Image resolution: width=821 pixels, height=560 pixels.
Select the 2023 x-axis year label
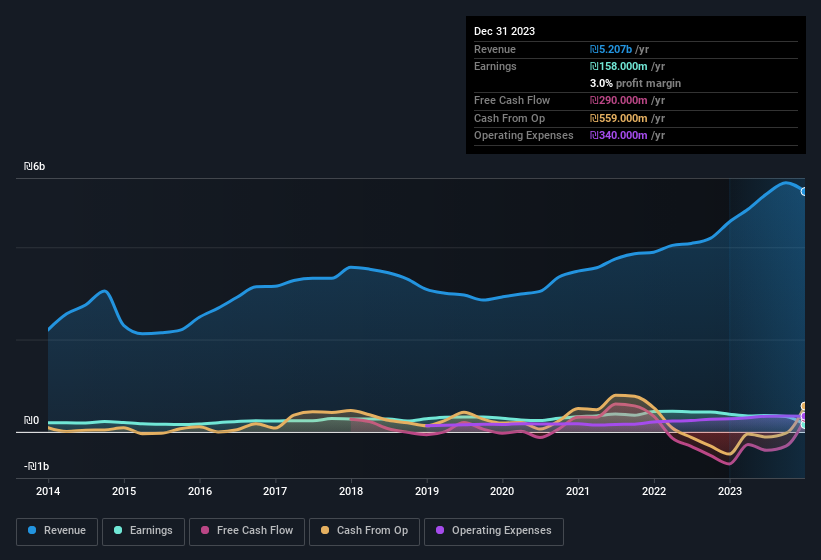730,491
